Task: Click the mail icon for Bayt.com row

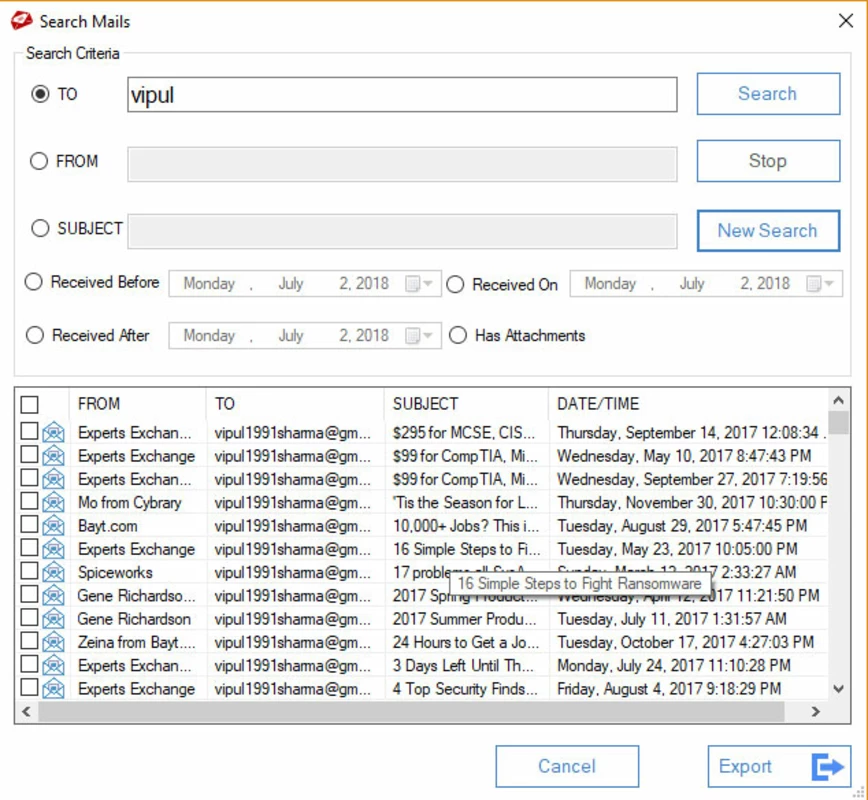Action: [x=54, y=525]
